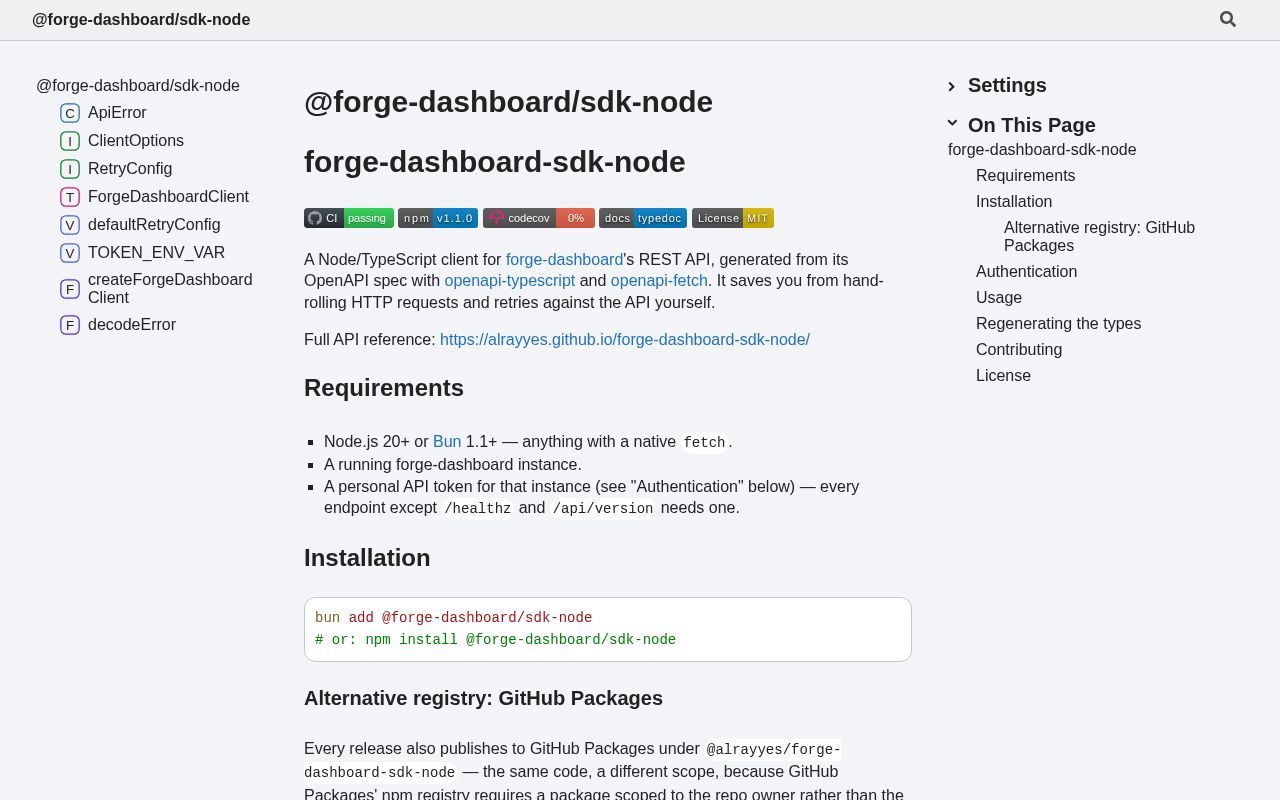The width and height of the screenshot is (1280, 800).
Task: Click the @forge-dashboard/sdk-node sidebar root link
Action: pyautogui.click(x=138, y=86)
